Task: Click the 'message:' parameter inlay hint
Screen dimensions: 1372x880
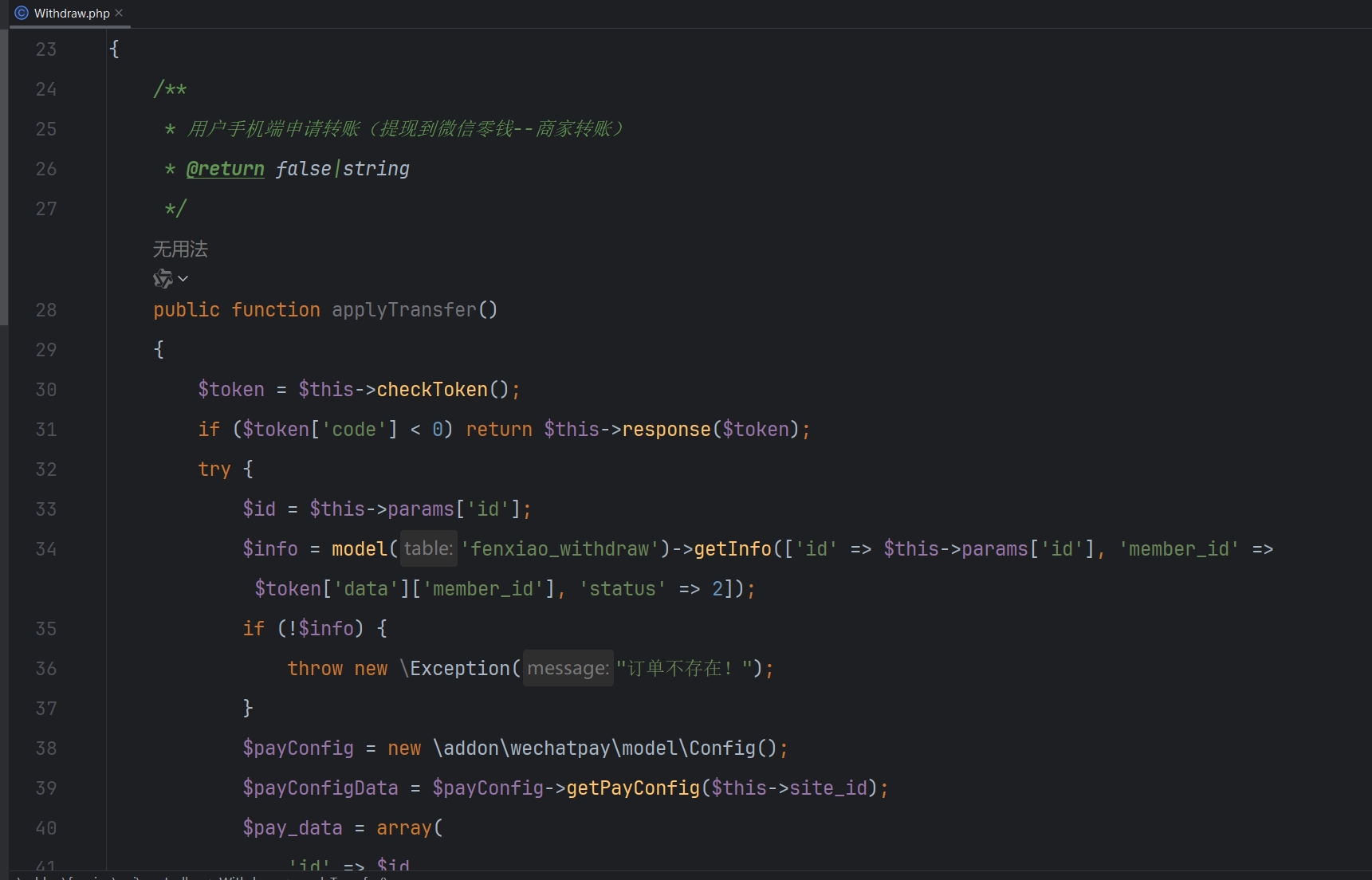Action: (x=568, y=668)
